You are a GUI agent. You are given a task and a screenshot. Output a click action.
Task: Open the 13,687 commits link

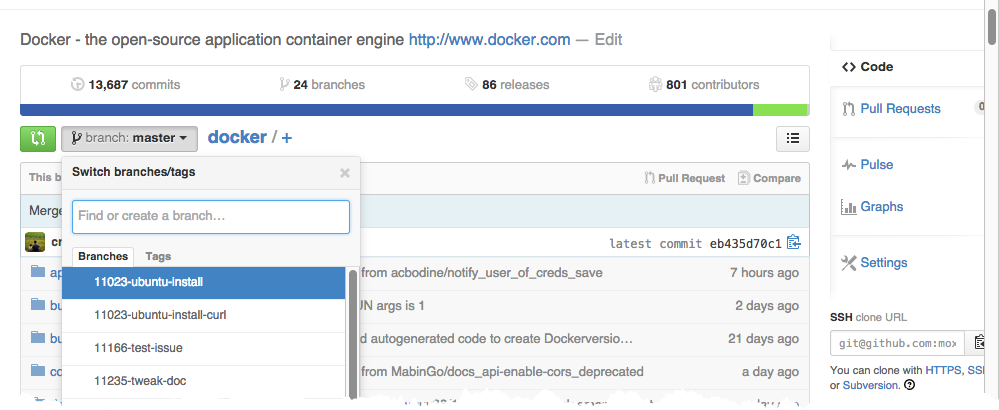(126, 85)
